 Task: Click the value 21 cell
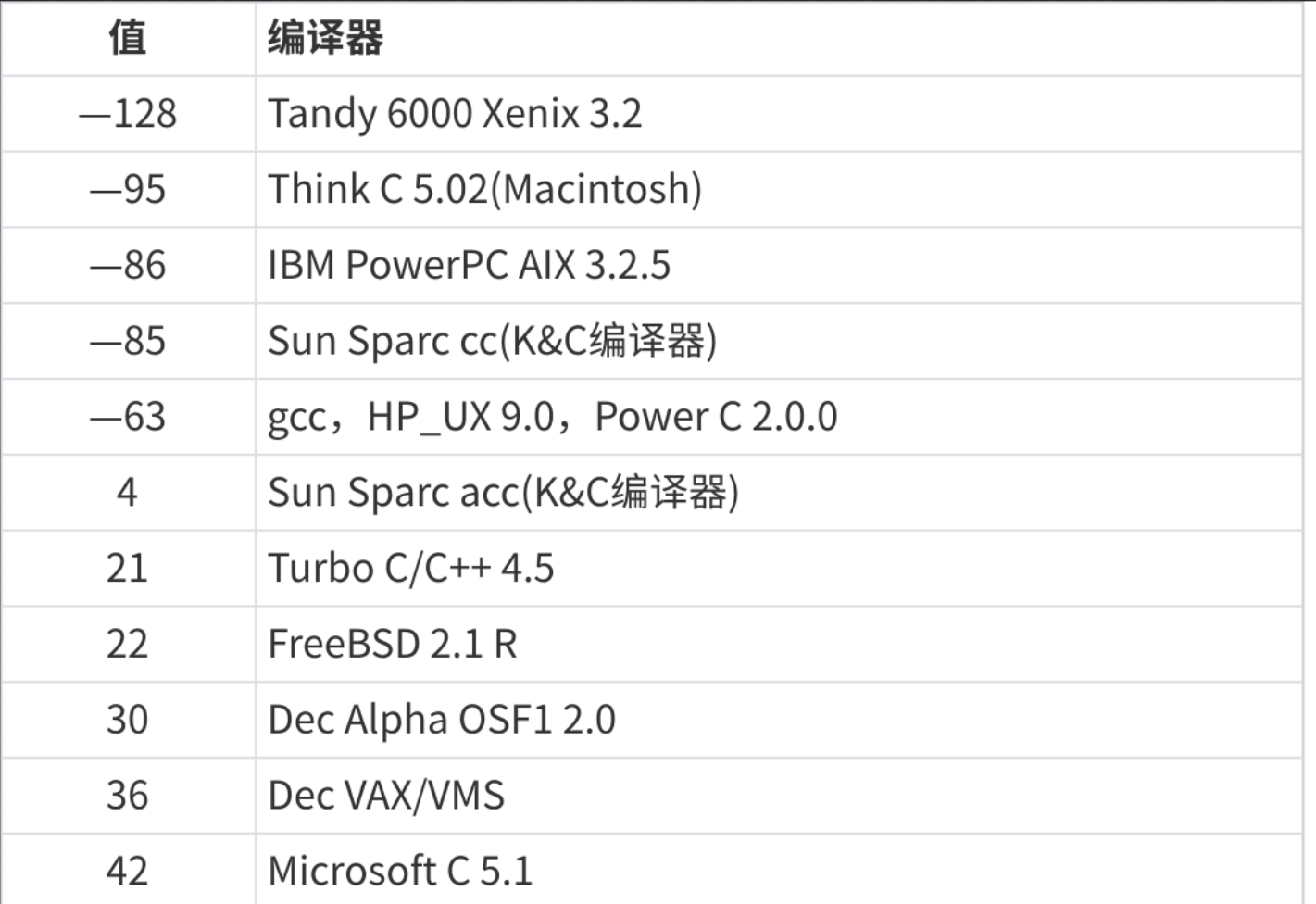[x=128, y=569]
